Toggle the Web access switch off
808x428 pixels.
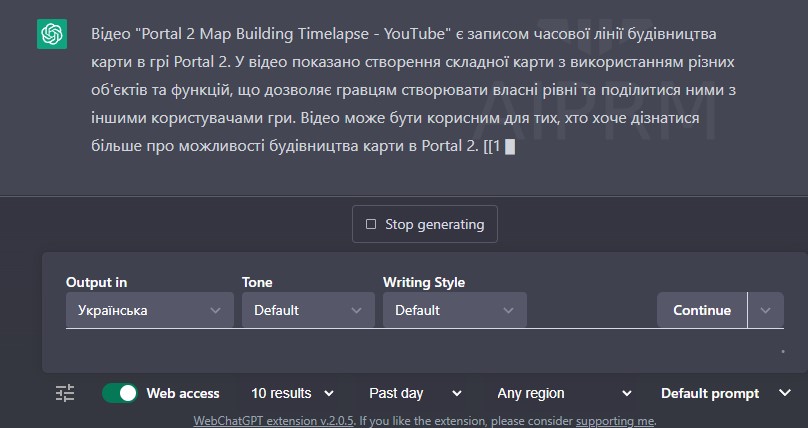click(120, 393)
